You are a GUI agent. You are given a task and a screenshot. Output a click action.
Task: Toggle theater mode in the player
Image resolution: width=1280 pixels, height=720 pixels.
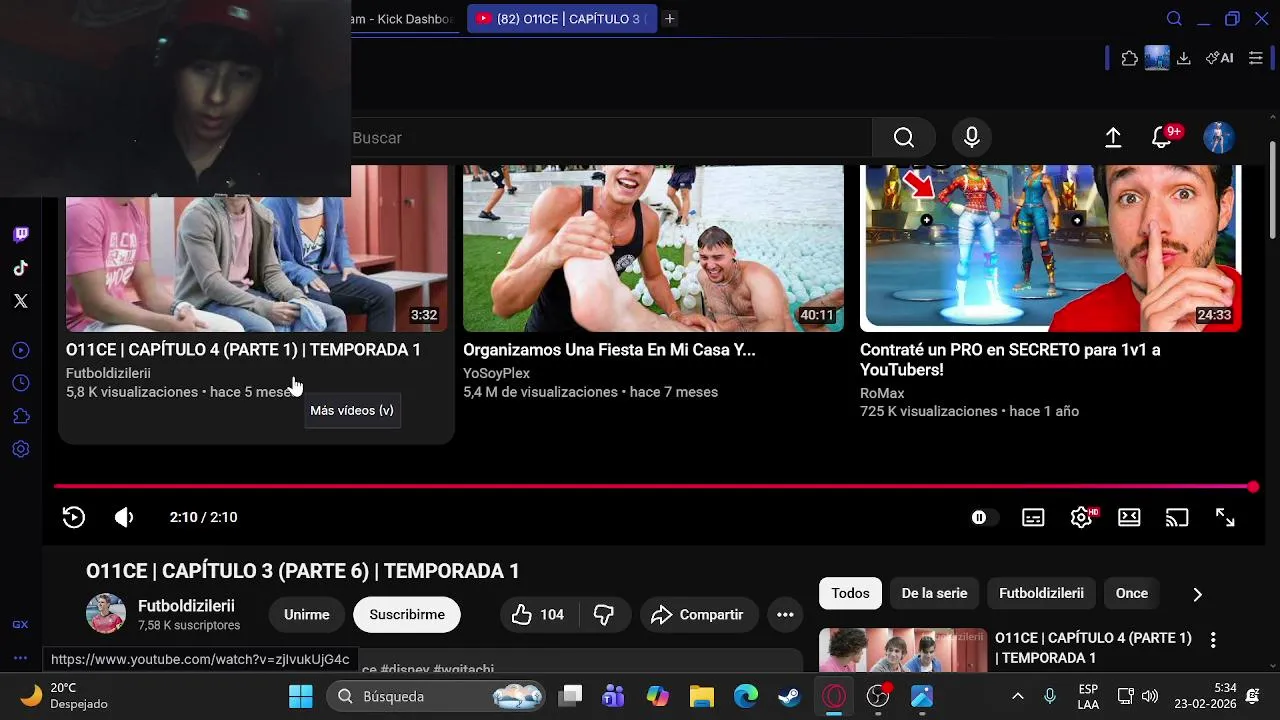click(1129, 517)
